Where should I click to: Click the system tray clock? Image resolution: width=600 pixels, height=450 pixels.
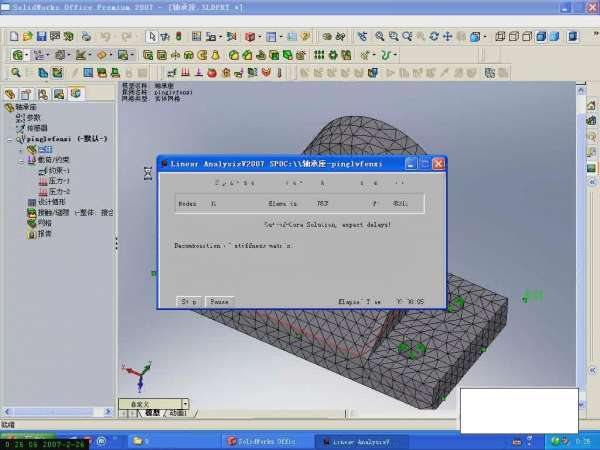pyautogui.click(x=582, y=442)
